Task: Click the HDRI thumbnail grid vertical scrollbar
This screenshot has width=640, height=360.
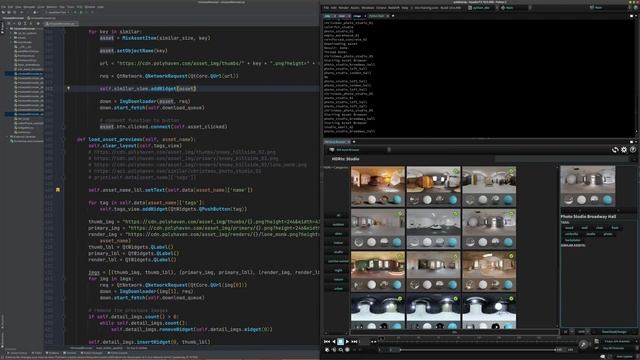Action: (557, 246)
